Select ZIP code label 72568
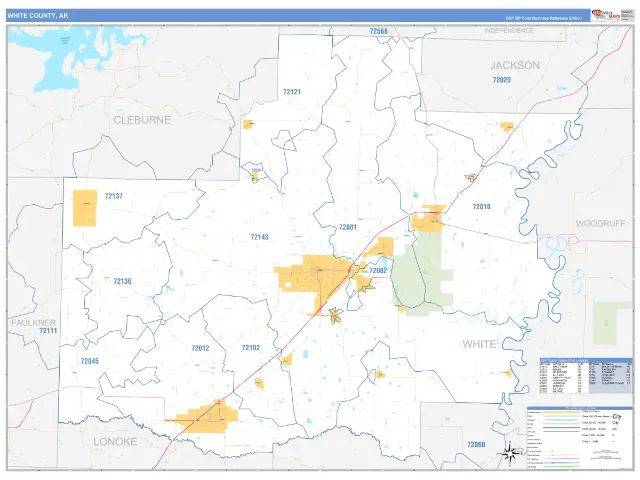 378,31
